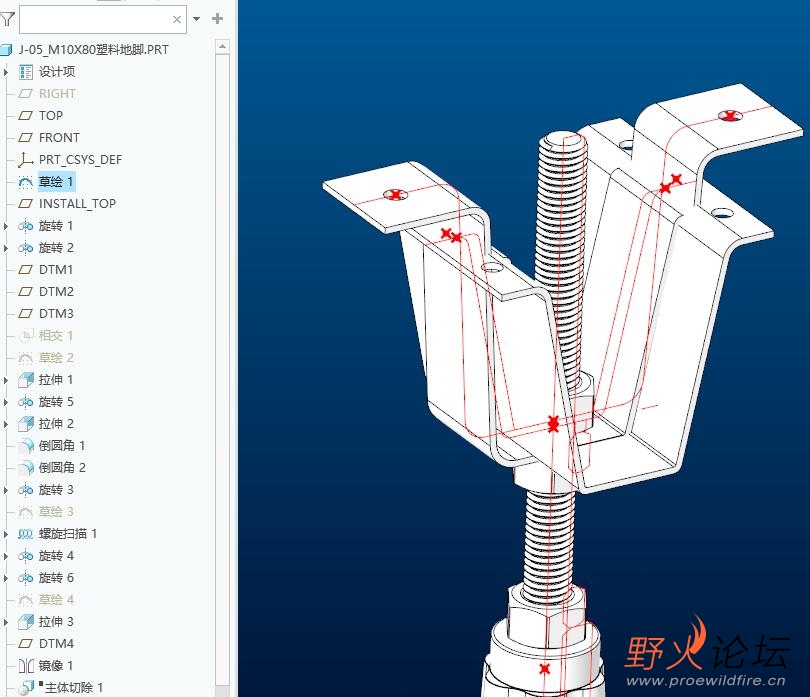The height and width of the screenshot is (697, 810).
Task: Expand the 旋转 6 feature
Action: pos(6,578)
